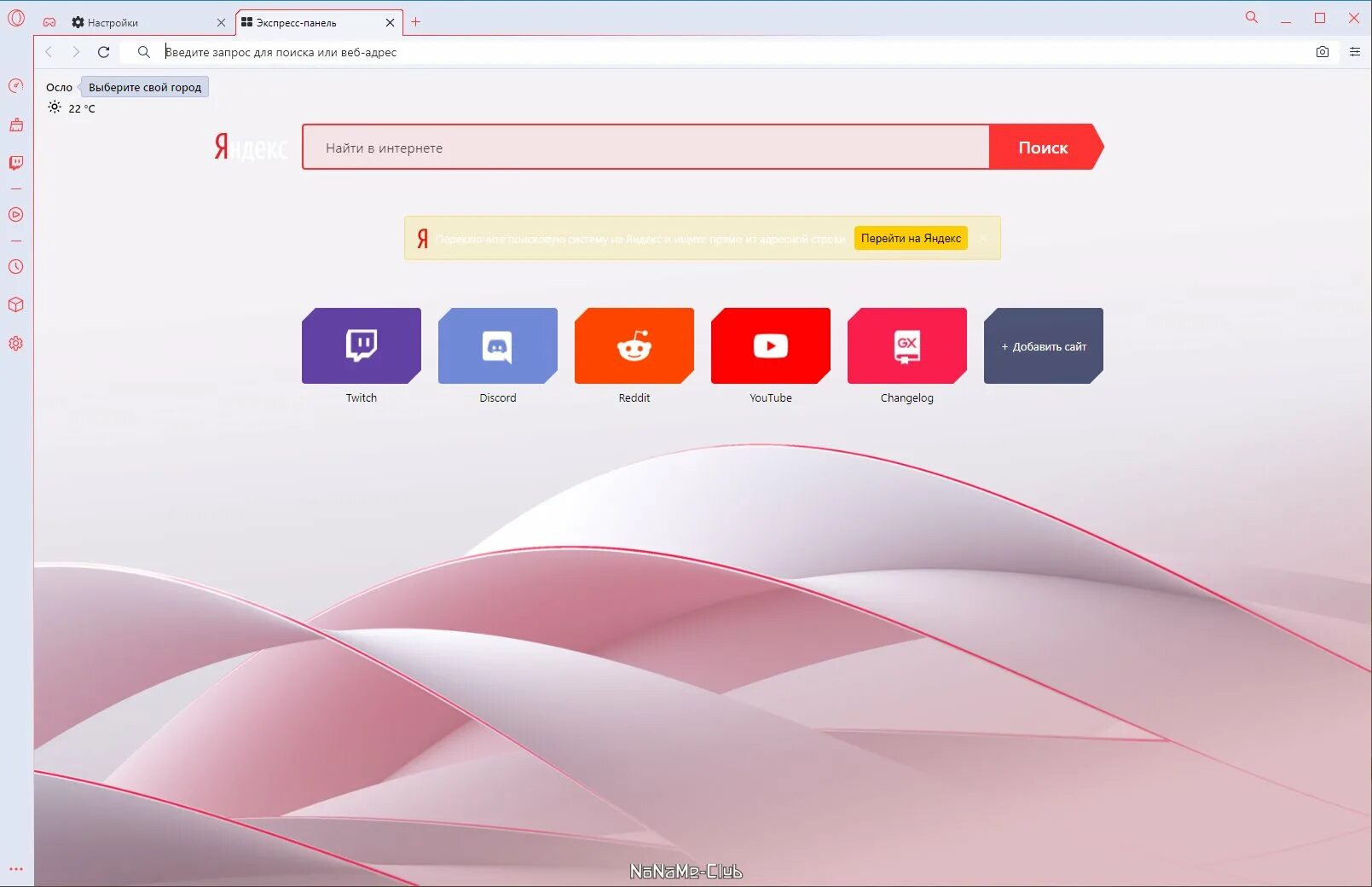Open the Player icon in sidebar

pyautogui.click(x=16, y=215)
